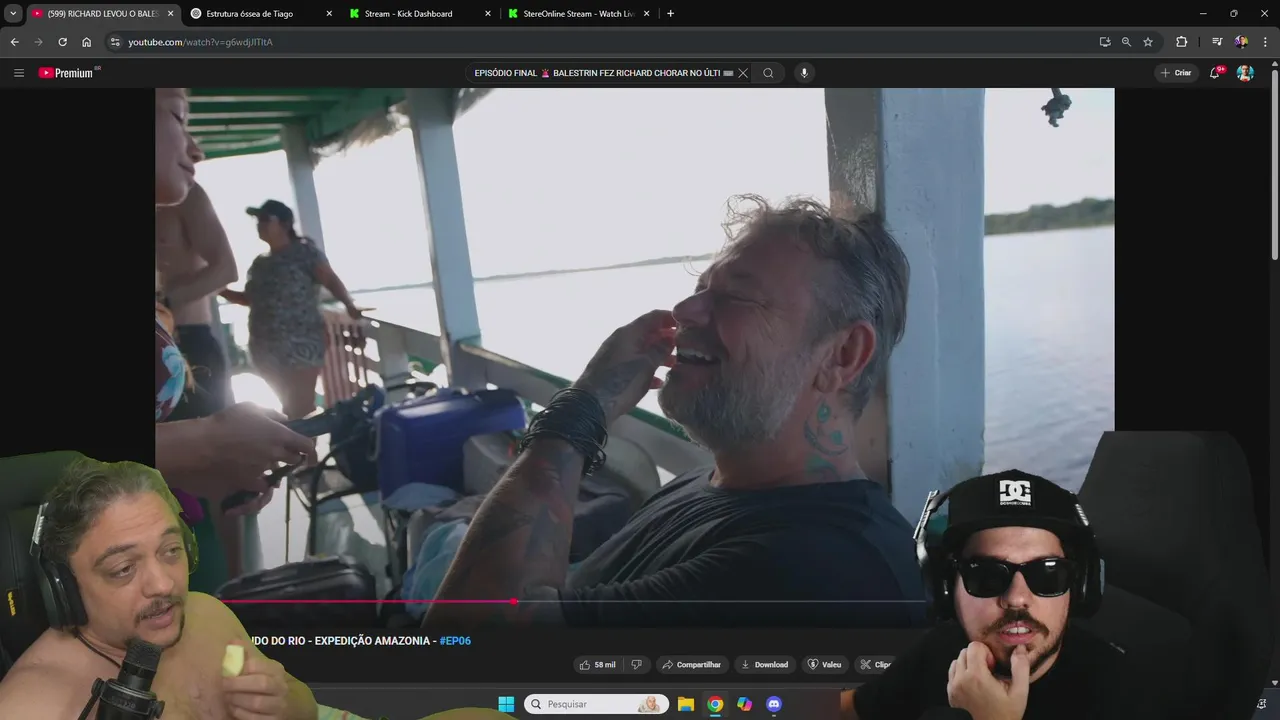The image size is (1280, 720).
Task: Open the Chrome profile avatar
Action: click(x=1241, y=42)
